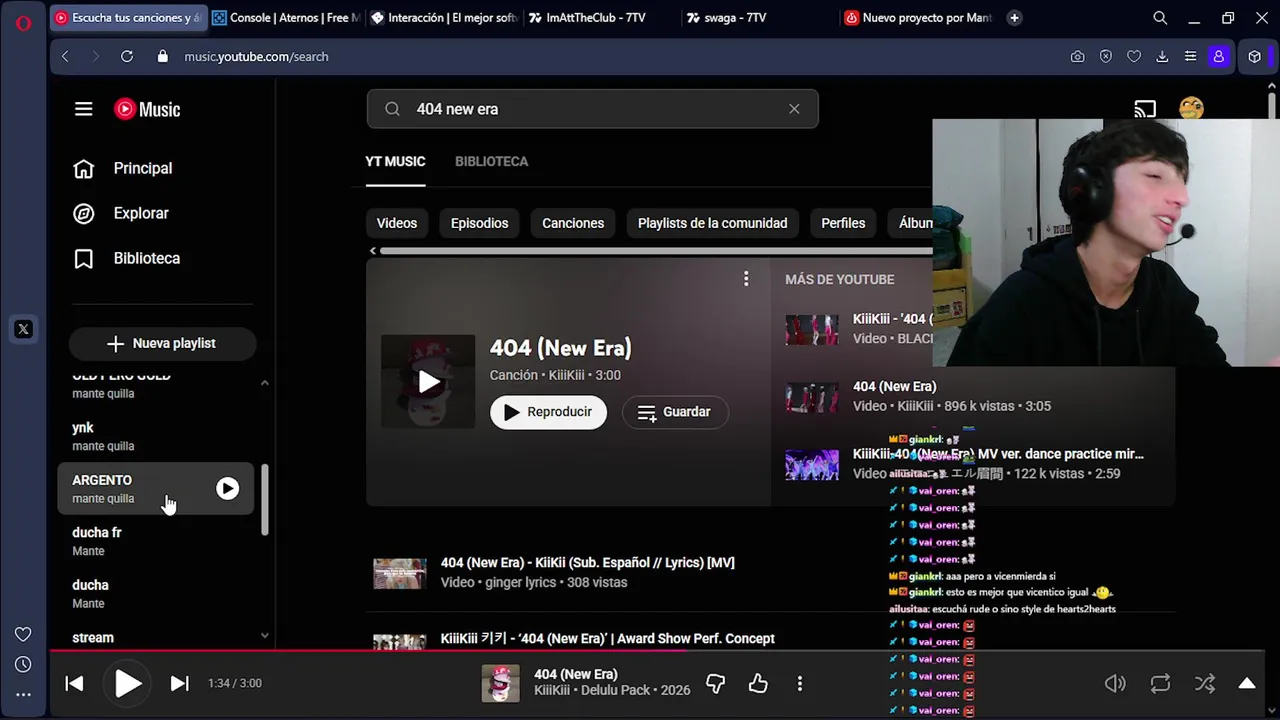The width and height of the screenshot is (1280, 720).
Task: Open top result three-dot menu
Action: coord(746,279)
